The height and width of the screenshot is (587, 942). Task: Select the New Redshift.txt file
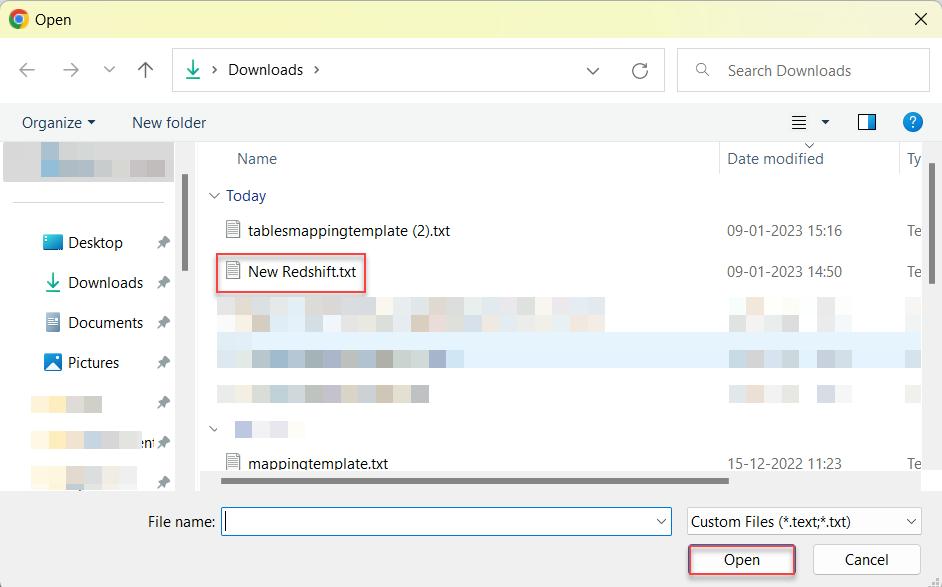coord(301,271)
